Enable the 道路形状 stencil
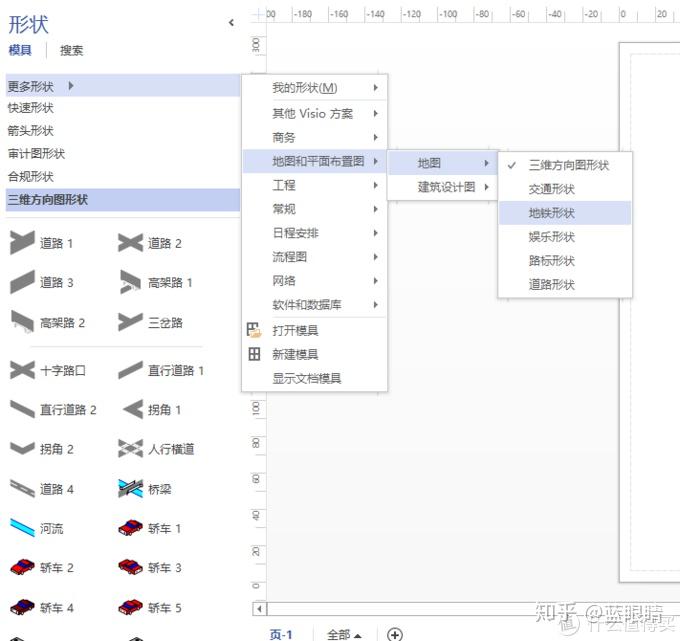 tap(565, 284)
